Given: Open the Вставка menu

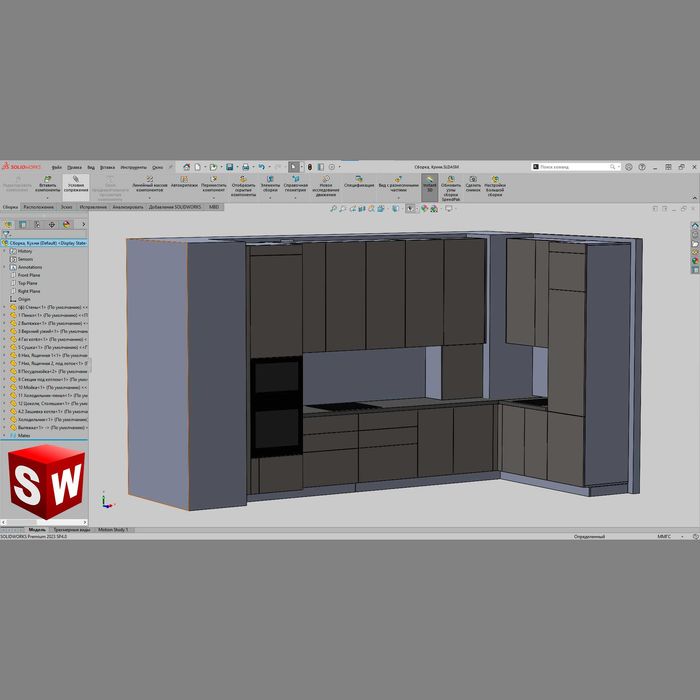Looking at the screenshot, I should pyautogui.click(x=107, y=167).
